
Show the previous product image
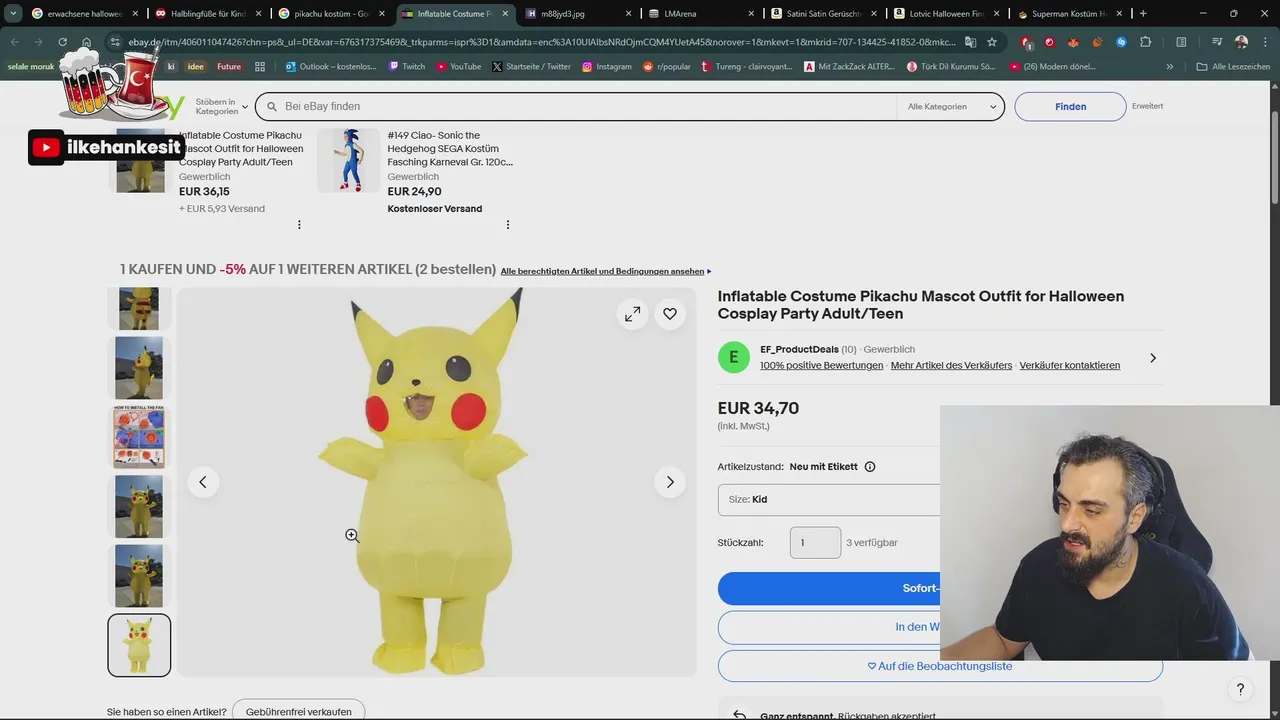tap(203, 482)
